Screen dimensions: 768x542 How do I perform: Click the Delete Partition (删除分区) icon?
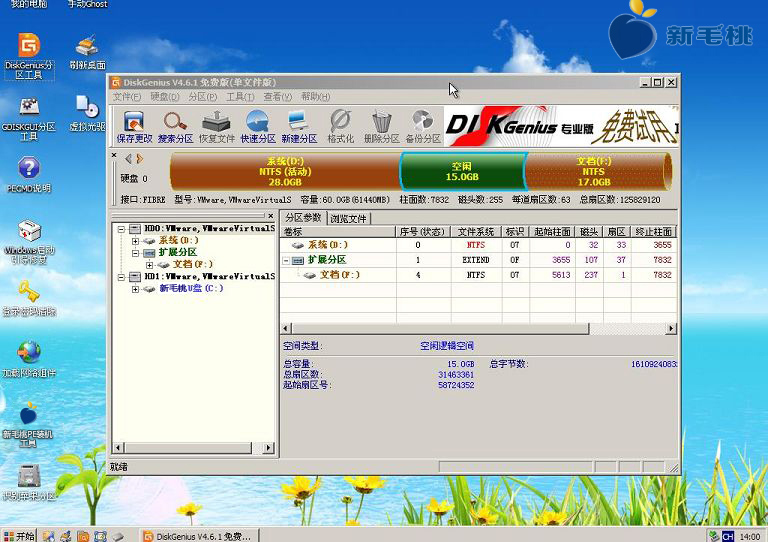[x=382, y=127]
